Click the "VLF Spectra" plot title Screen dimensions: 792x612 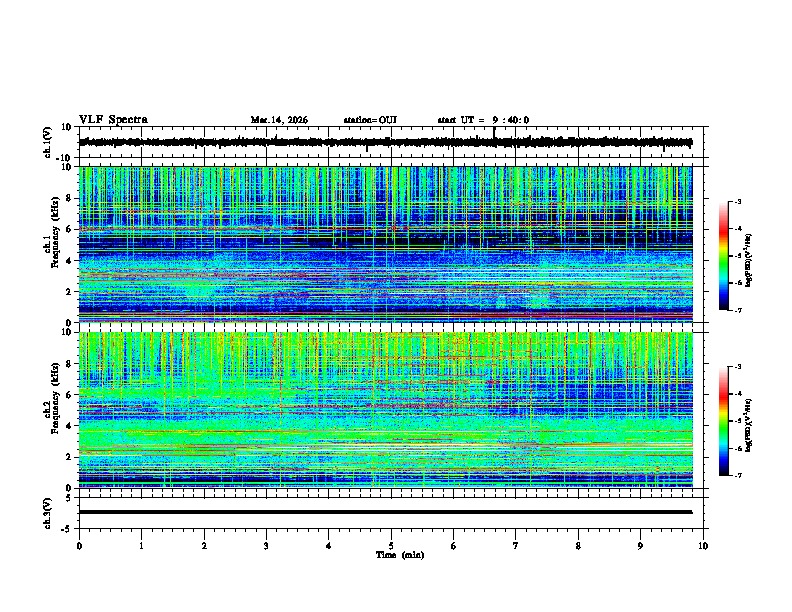pos(113,120)
